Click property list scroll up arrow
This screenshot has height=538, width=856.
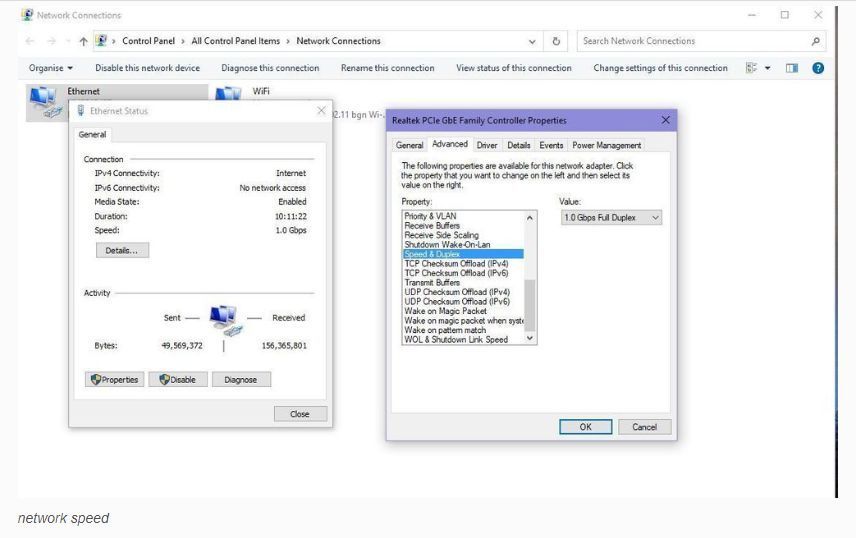(530, 217)
